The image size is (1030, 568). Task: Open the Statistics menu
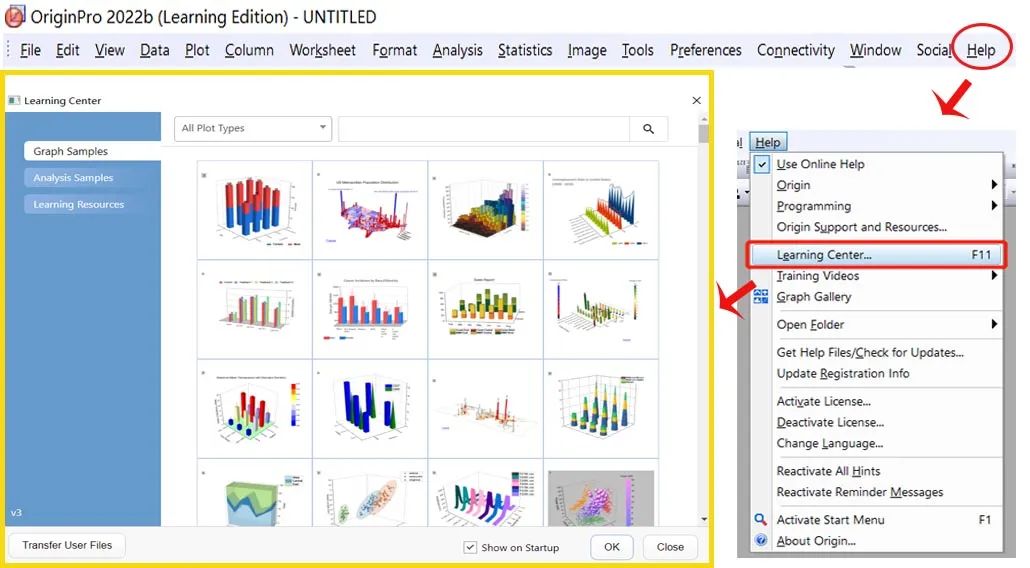pyautogui.click(x=525, y=51)
